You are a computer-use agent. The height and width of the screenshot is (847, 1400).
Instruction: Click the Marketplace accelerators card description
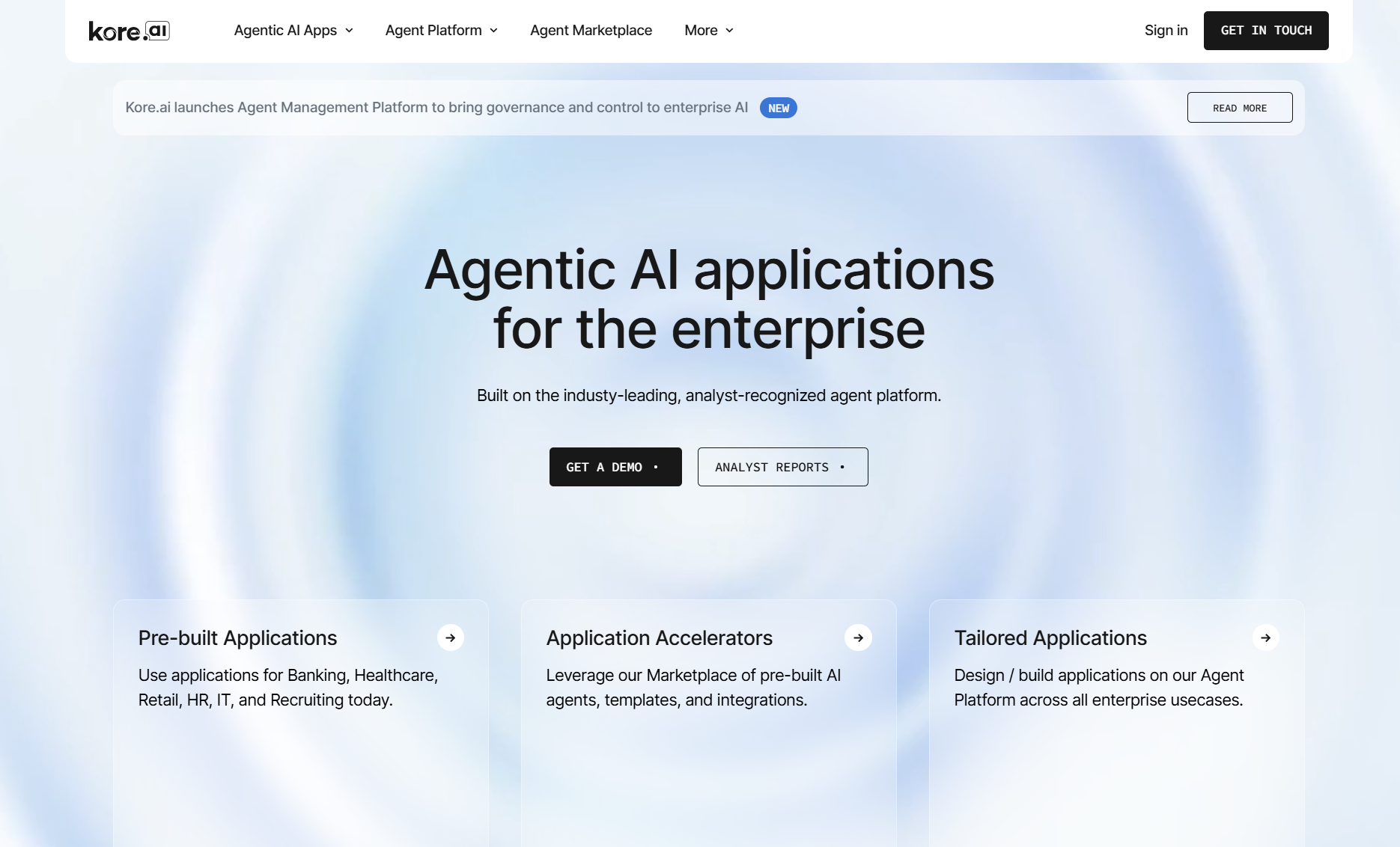693,688
